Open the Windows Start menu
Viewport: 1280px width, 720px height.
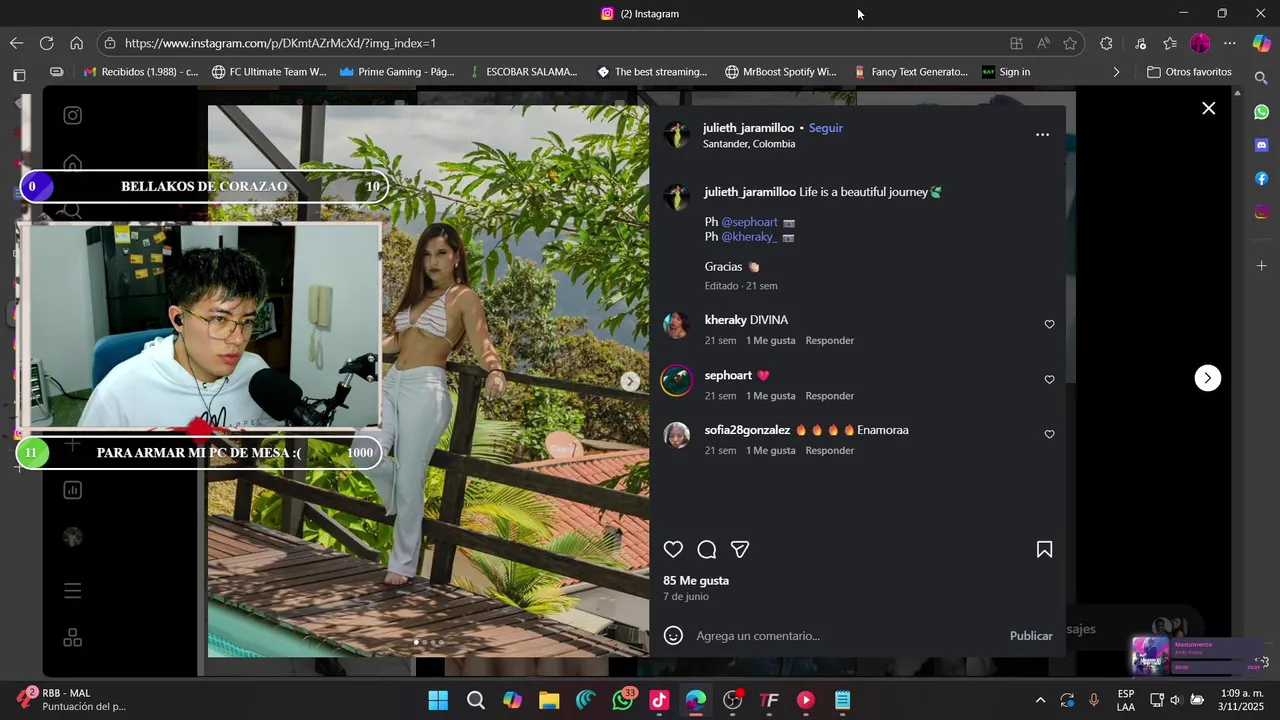click(x=438, y=700)
